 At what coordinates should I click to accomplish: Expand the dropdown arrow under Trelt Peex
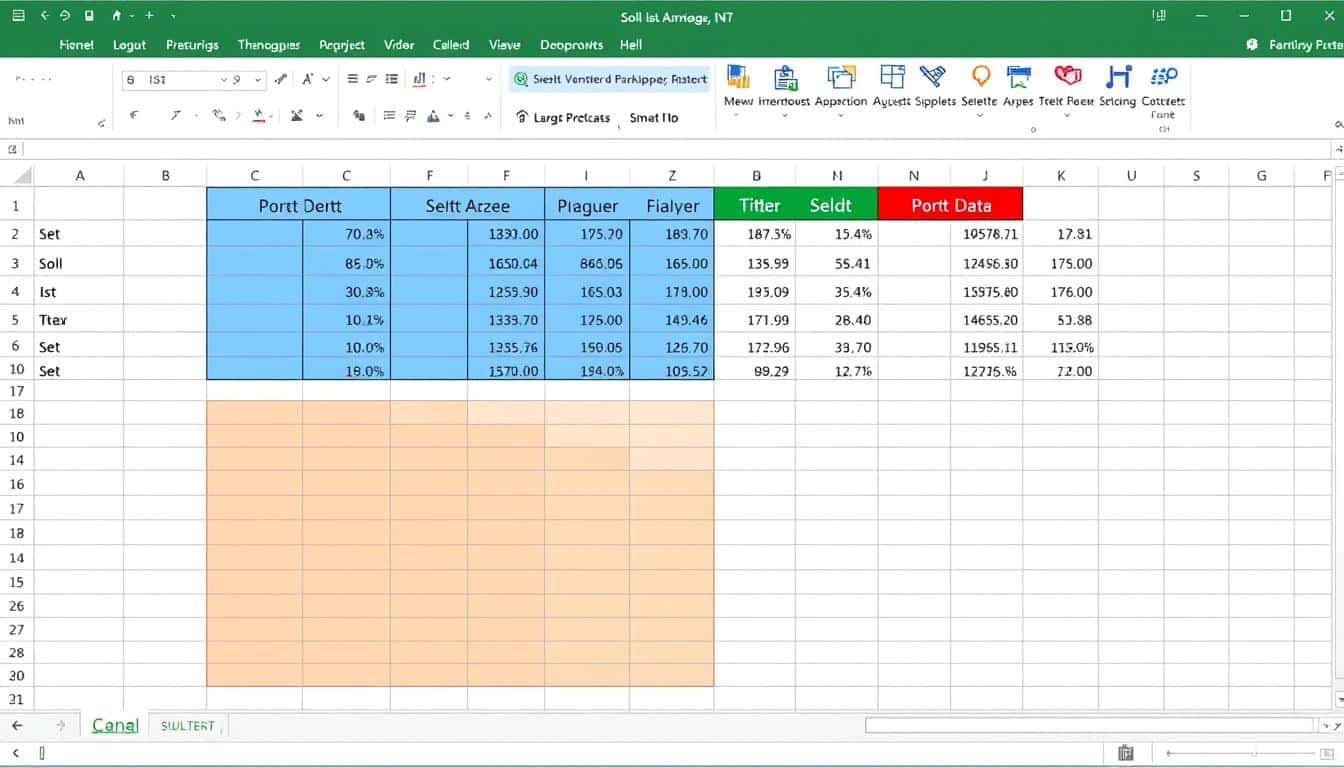(1066, 115)
